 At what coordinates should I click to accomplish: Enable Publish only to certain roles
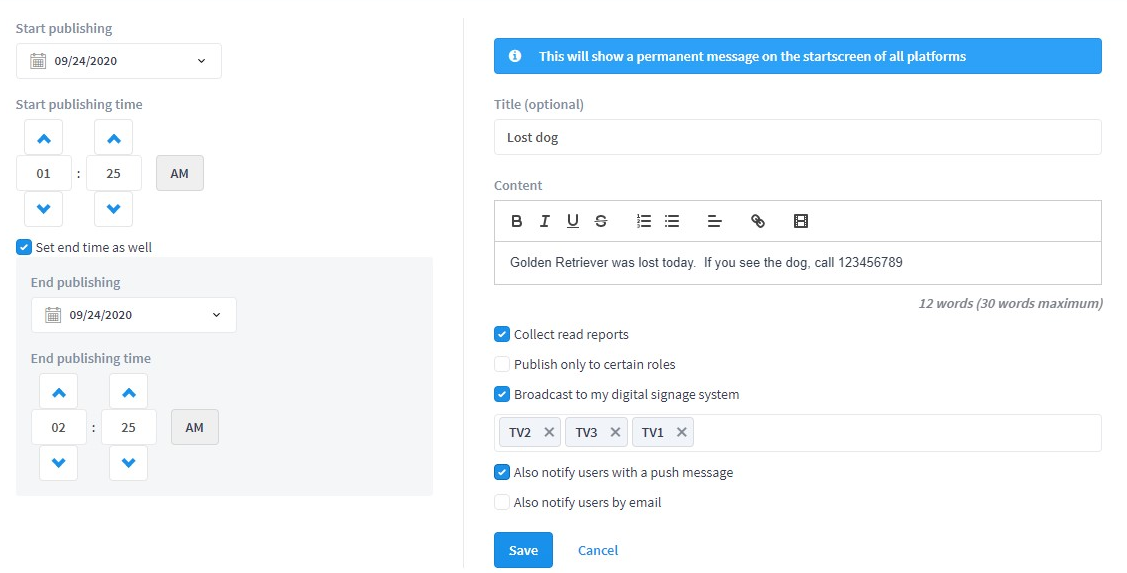point(502,365)
